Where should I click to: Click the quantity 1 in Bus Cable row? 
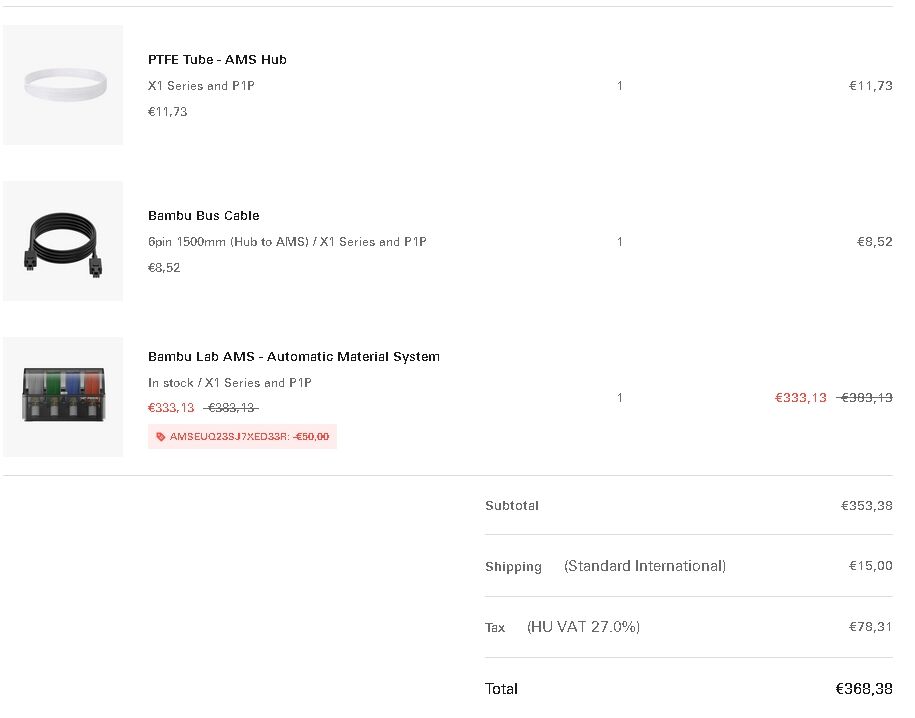click(620, 242)
